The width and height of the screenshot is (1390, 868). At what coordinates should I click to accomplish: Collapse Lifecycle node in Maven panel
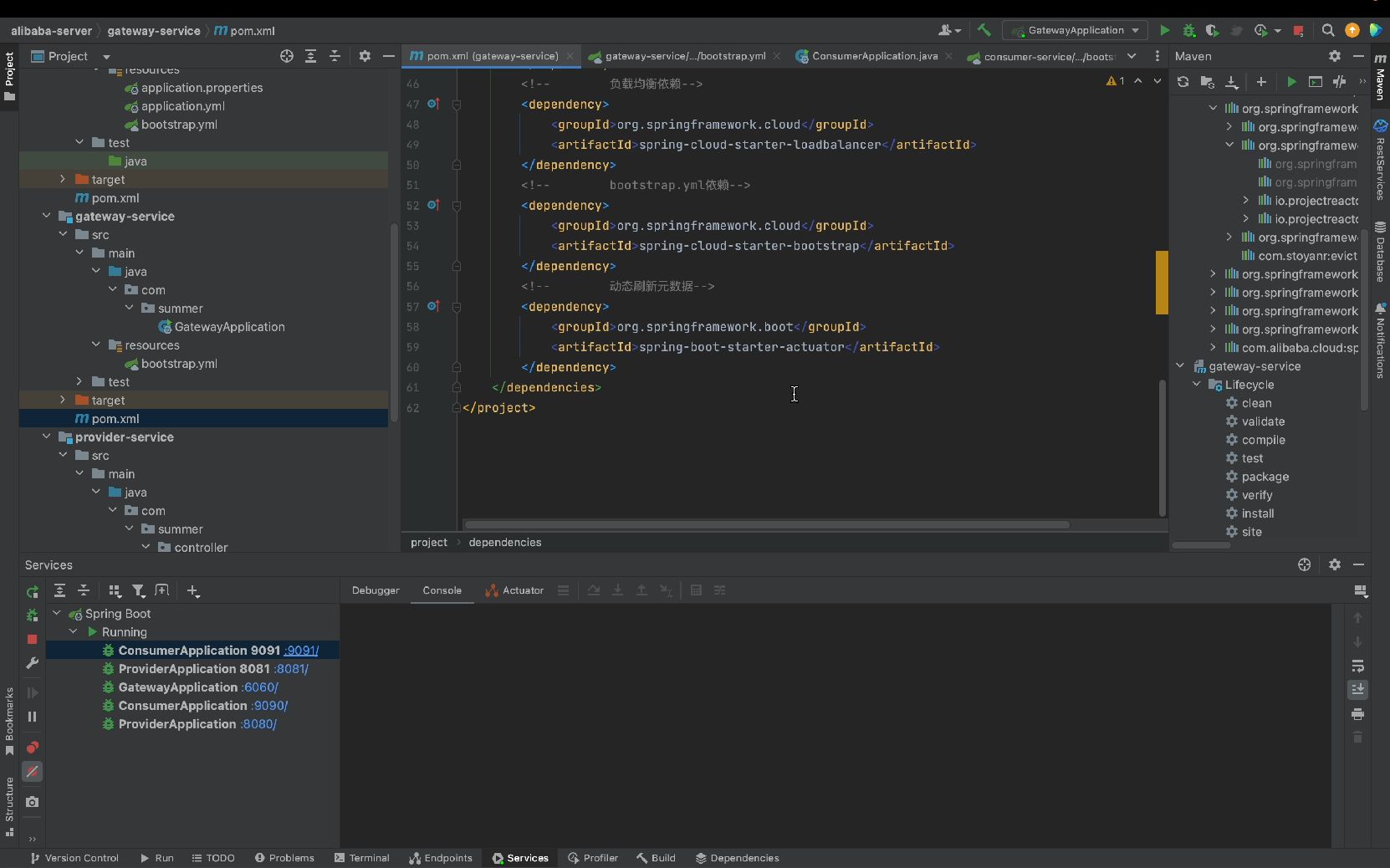pos(1197,385)
